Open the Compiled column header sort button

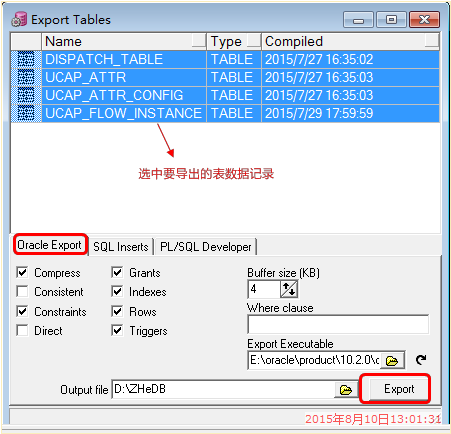[432, 41]
